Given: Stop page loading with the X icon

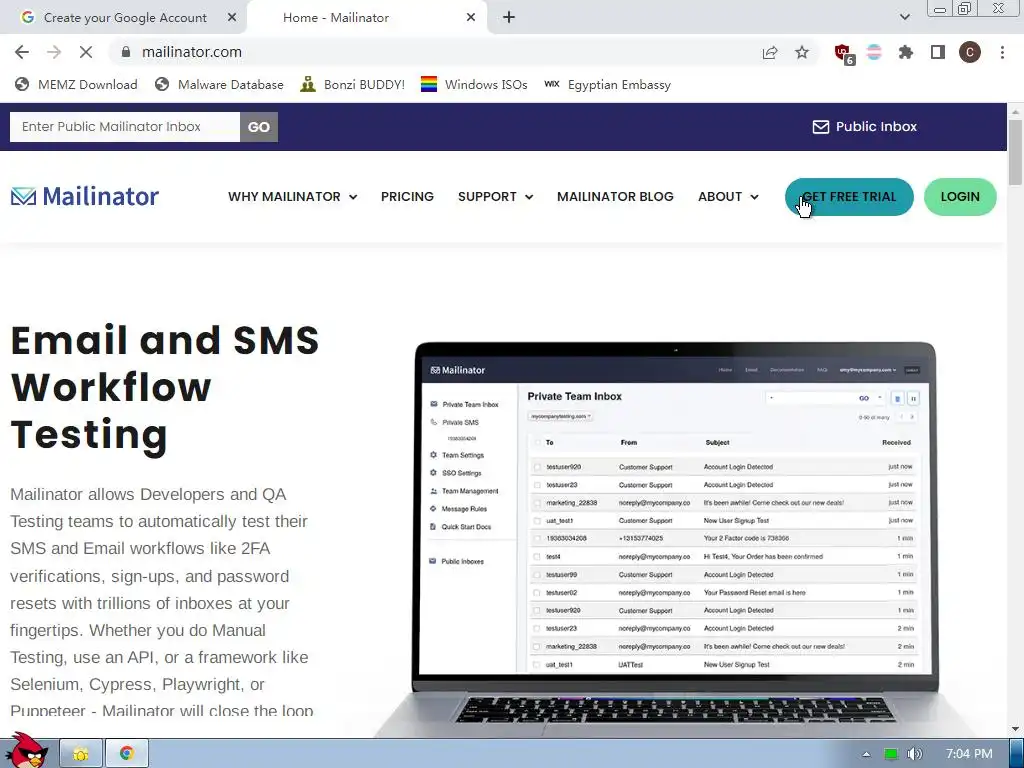Looking at the screenshot, I should [x=86, y=52].
